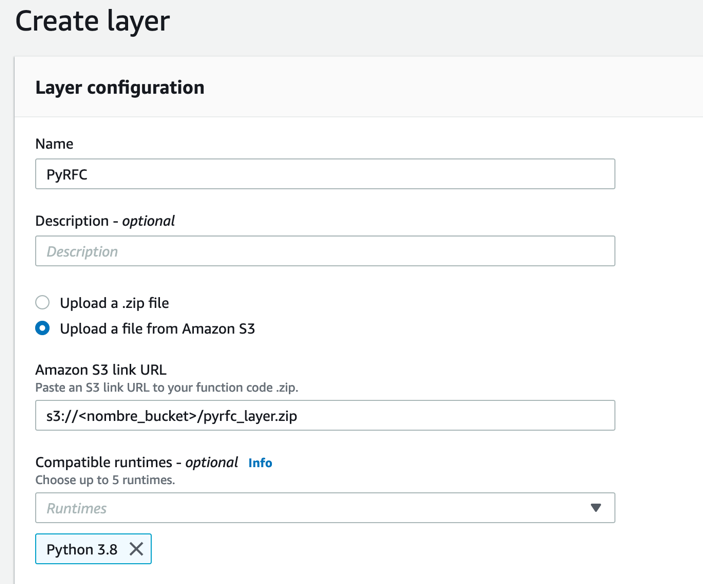The image size is (703, 584).
Task: Focus the Amazon S3 link URL field
Action: tap(325, 415)
